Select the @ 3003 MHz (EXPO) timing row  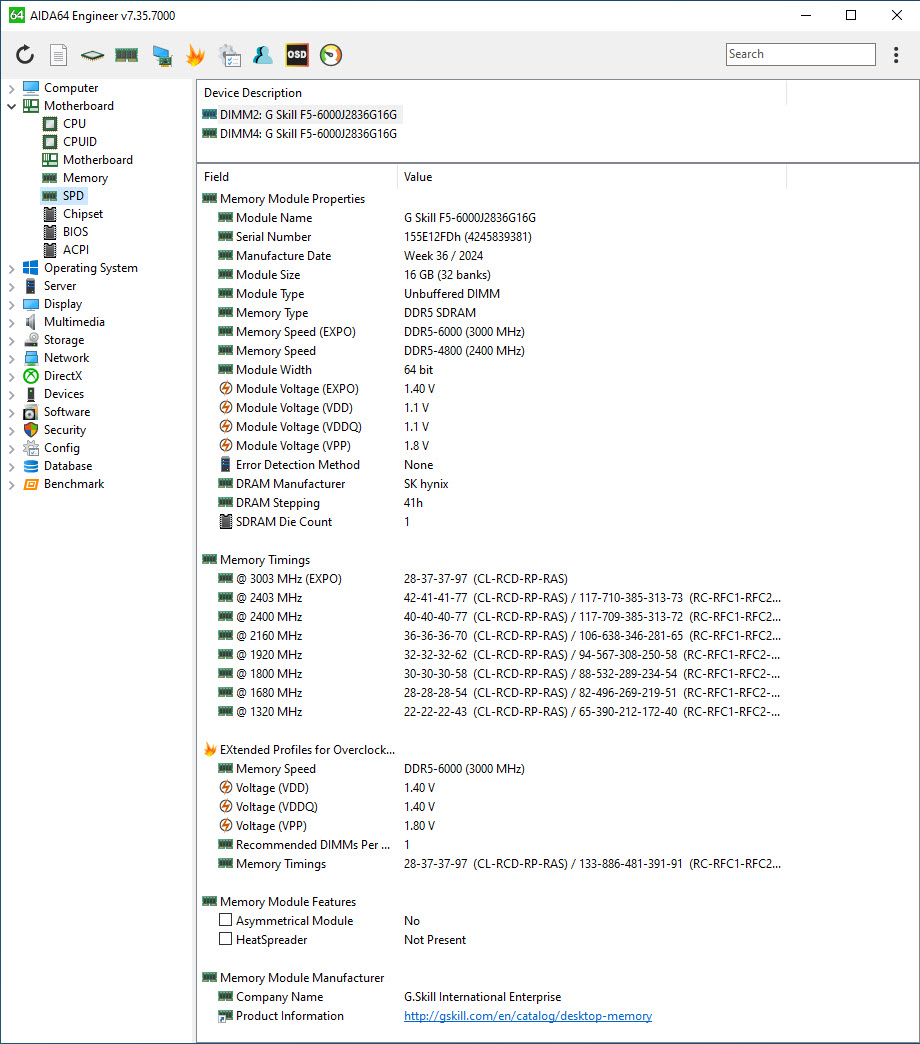coord(493,579)
